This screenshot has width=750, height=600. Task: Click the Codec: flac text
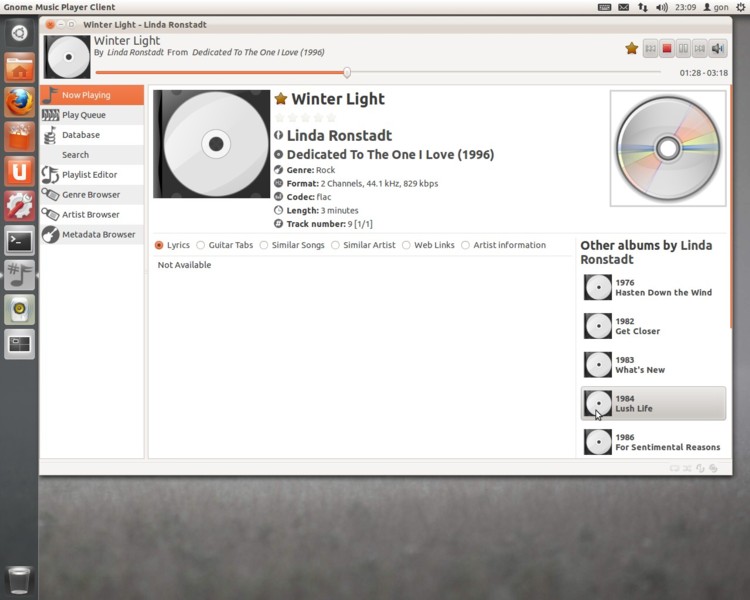pos(309,197)
